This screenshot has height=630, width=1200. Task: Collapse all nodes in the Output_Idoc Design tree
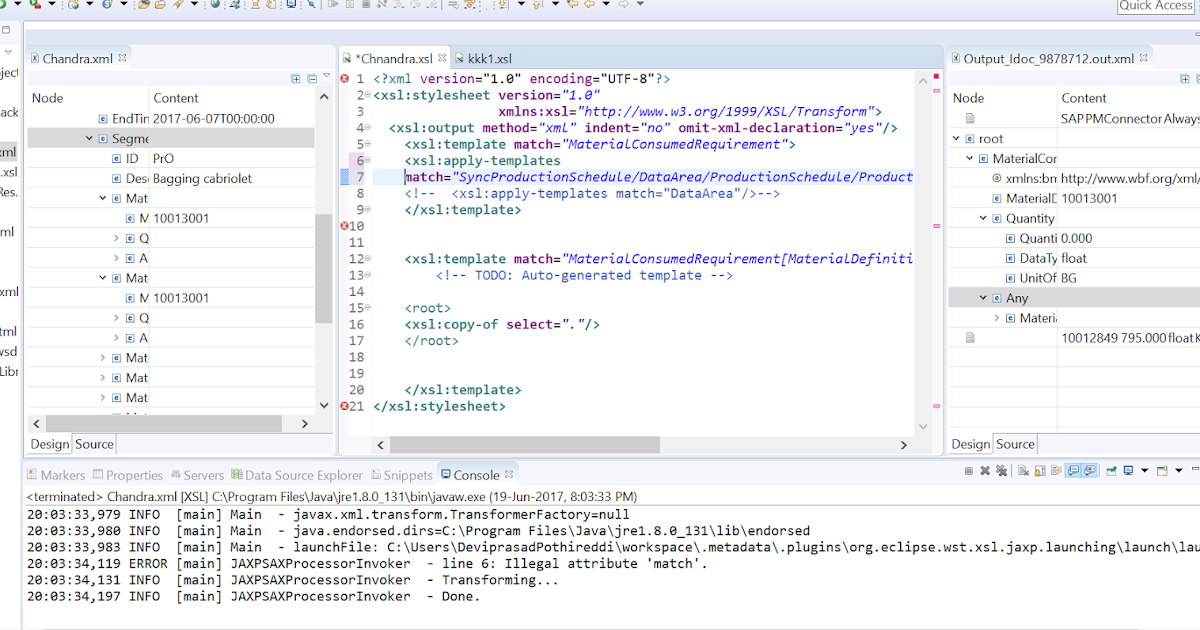[x=1198, y=79]
